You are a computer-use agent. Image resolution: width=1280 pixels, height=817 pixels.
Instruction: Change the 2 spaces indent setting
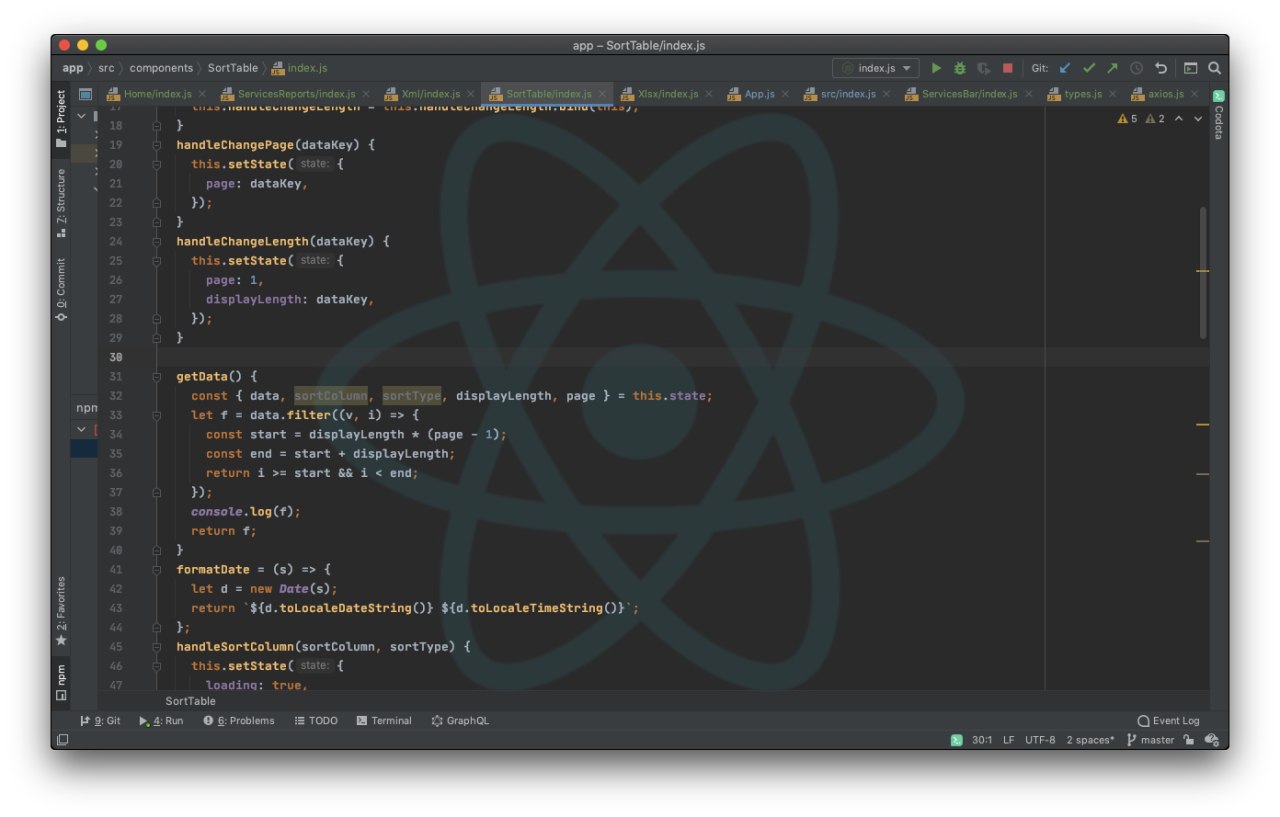[x=1090, y=740]
